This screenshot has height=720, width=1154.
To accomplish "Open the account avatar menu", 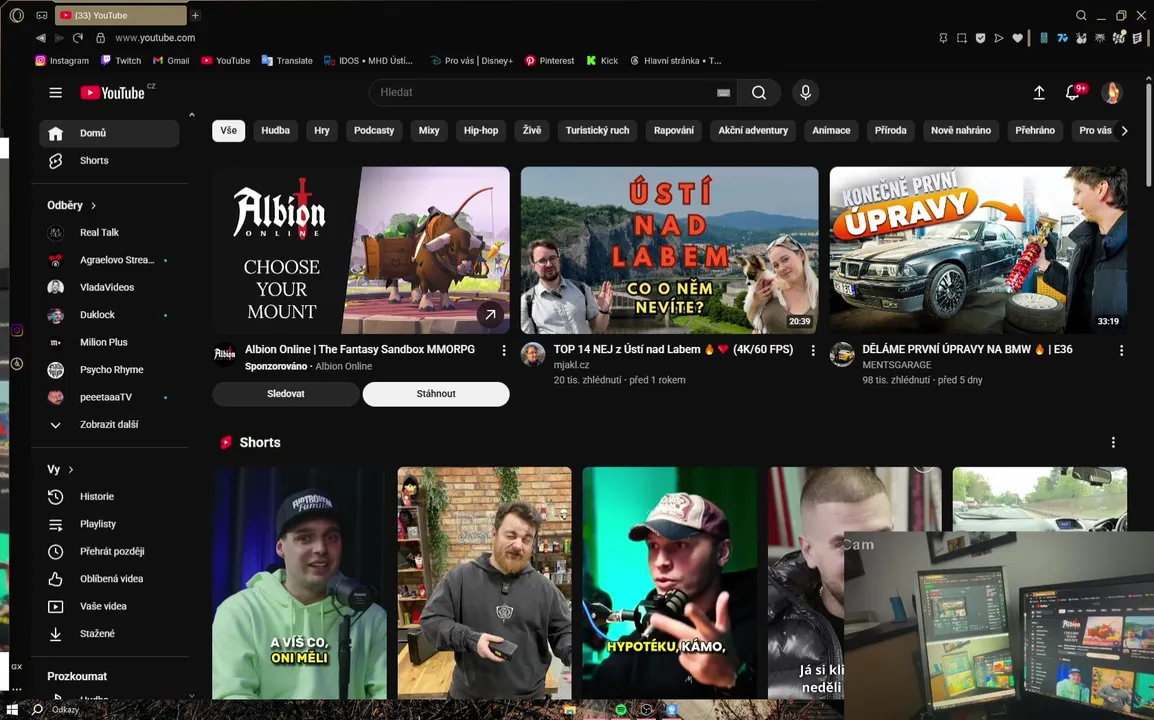I will (1111, 93).
